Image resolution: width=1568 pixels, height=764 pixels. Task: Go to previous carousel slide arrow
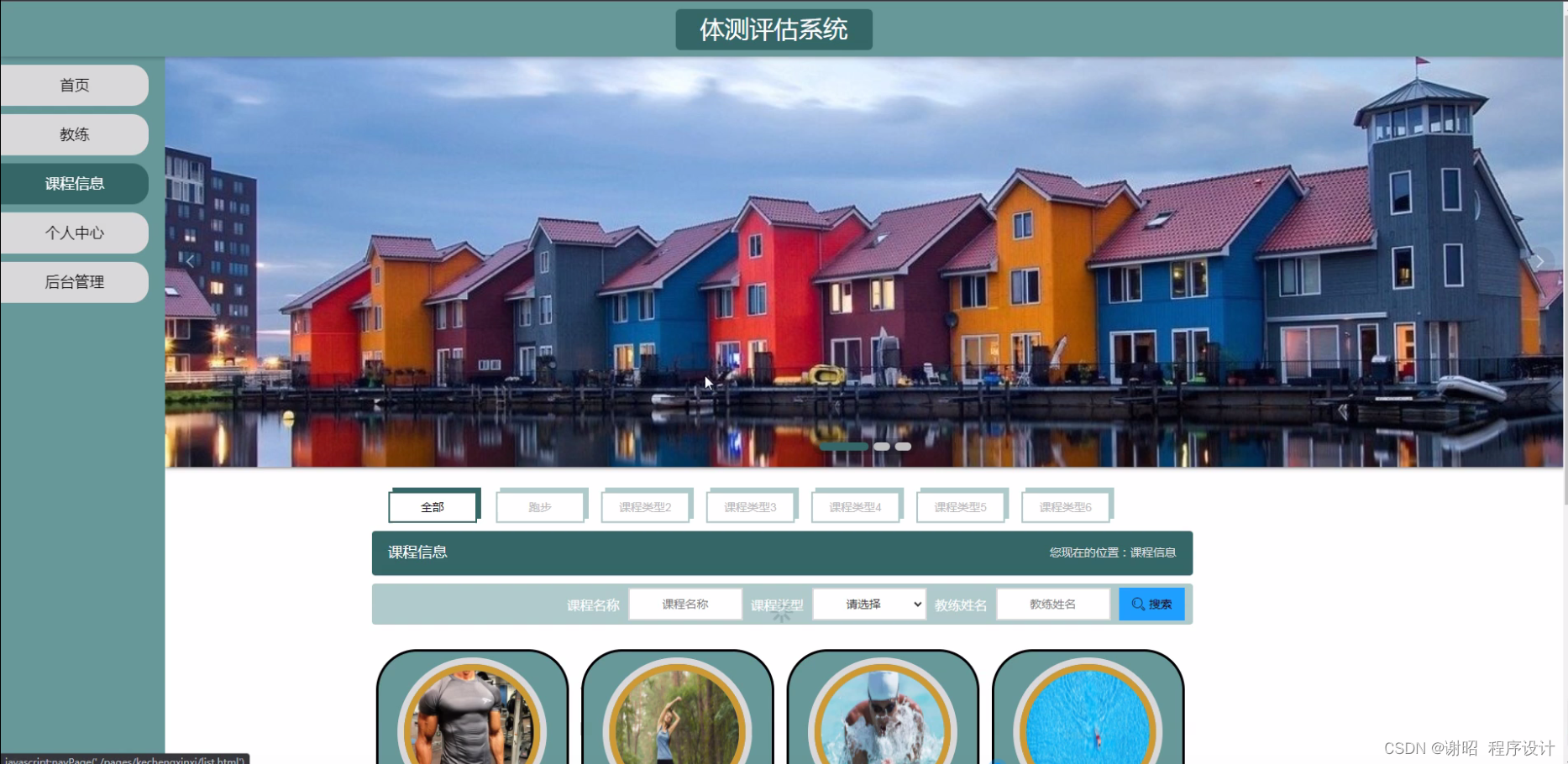tap(190, 261)
